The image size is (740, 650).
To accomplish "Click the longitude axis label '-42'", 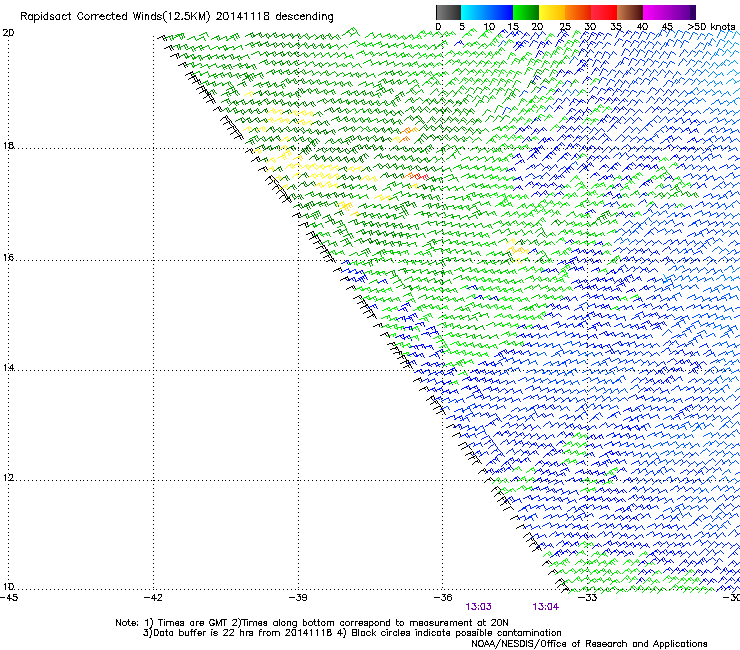I will tap(153, 598).
